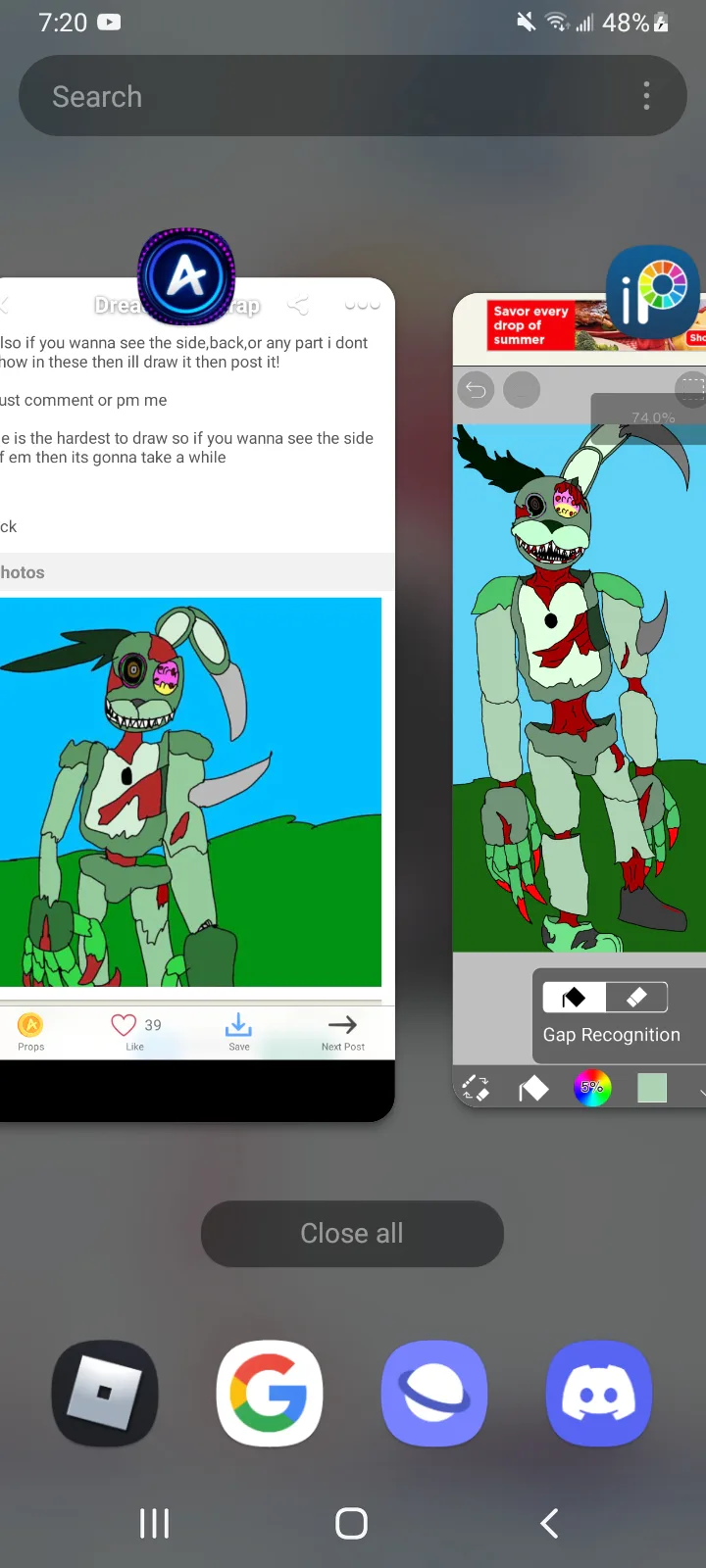The image size is (706, 1568).
Task: Tap the share icon in Amino card
Action: 298,306
